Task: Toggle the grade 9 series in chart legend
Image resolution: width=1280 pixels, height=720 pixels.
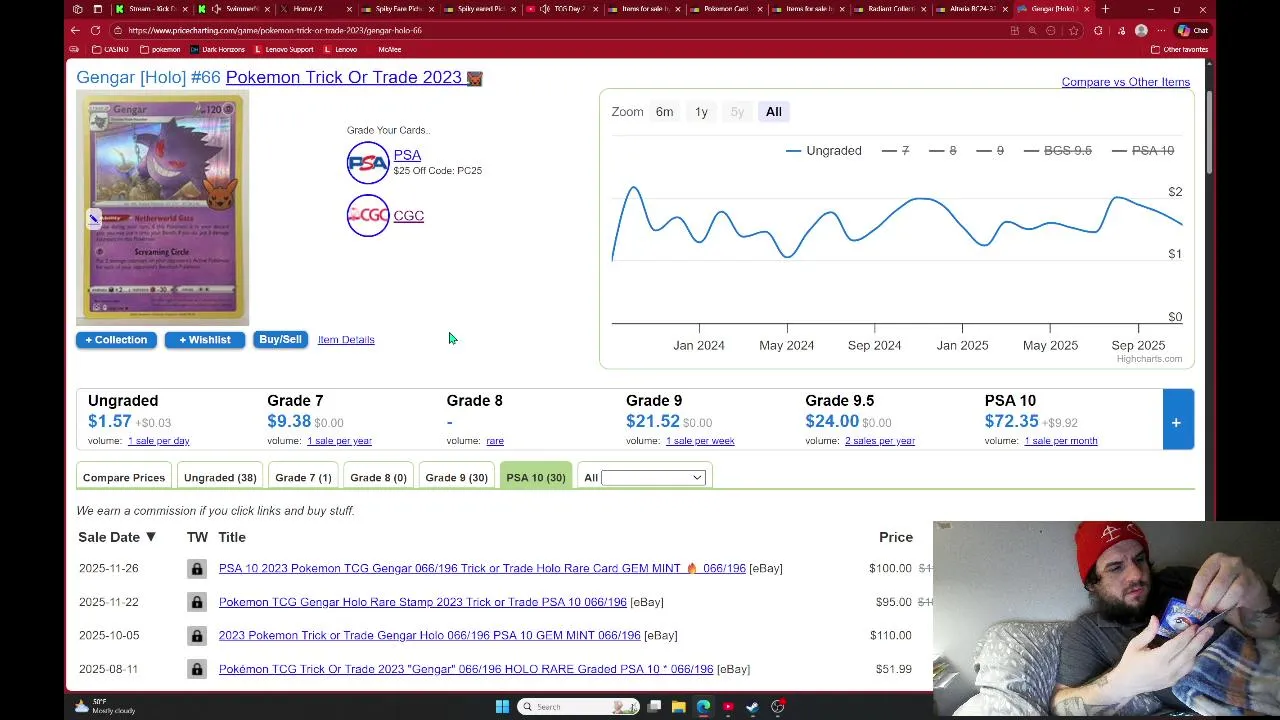Action: (x=990, y=150)
